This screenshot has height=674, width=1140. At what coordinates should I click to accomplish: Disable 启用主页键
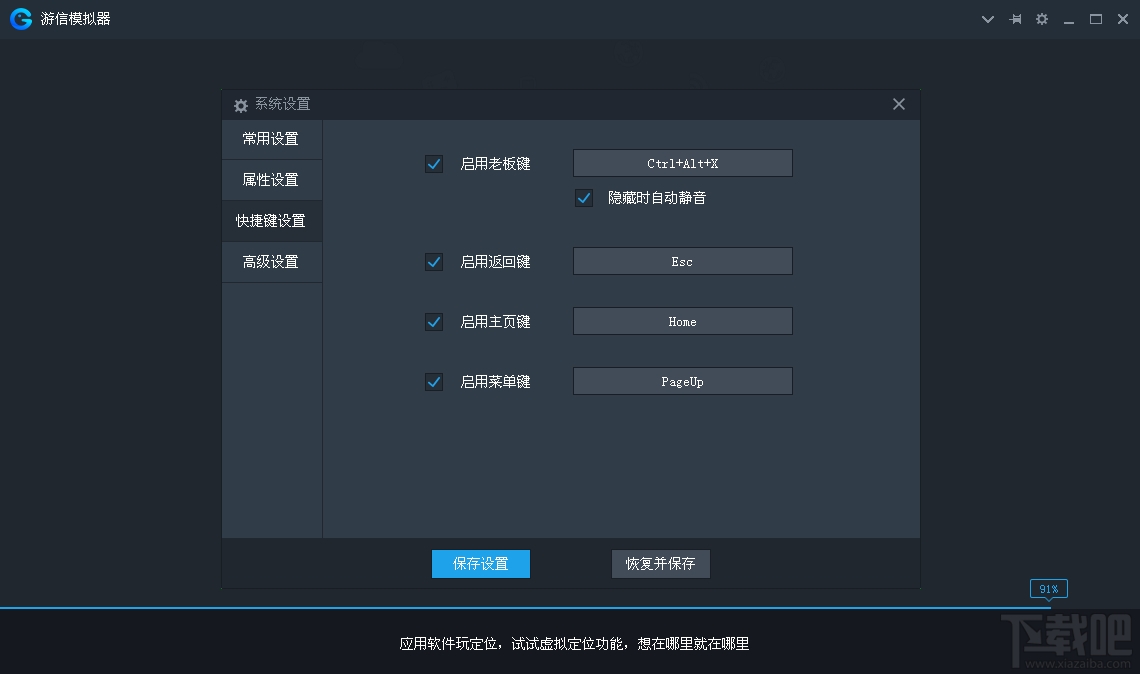pos(433,321)
